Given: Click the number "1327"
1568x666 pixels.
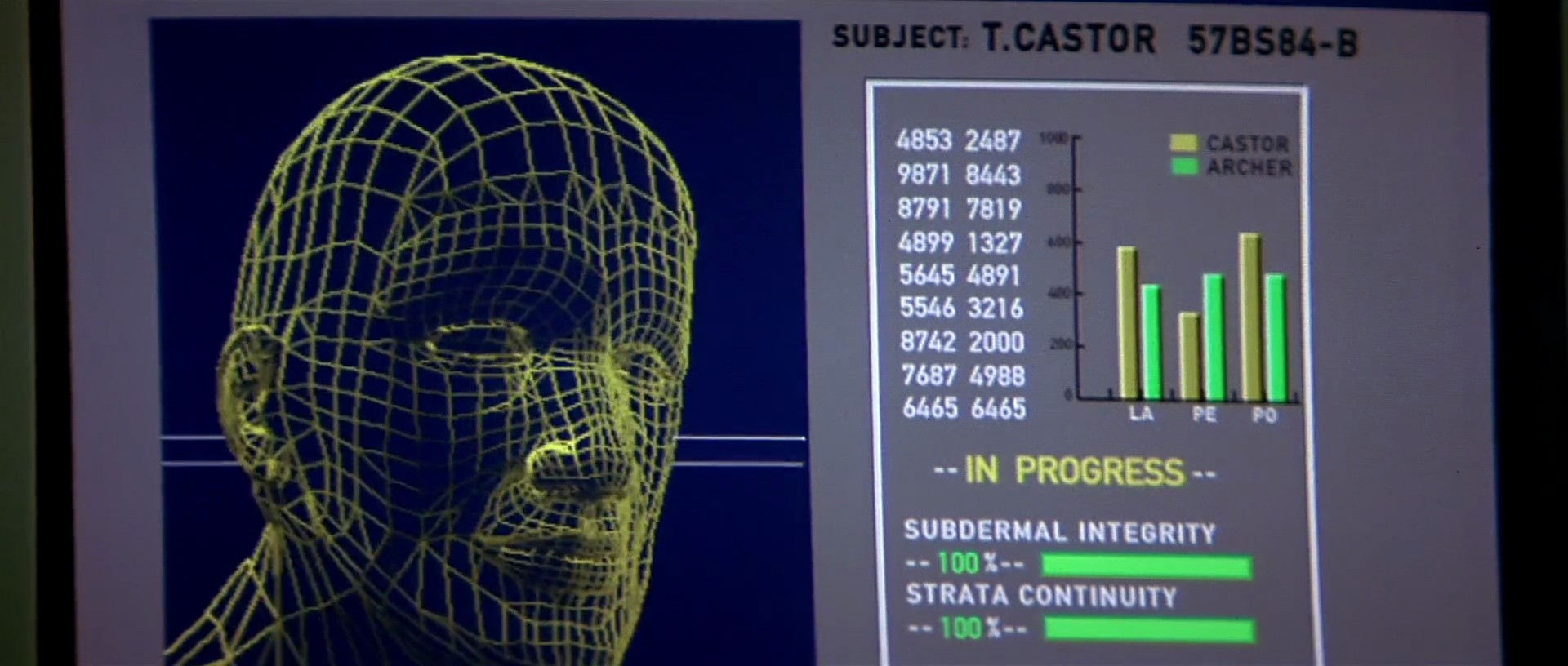Looking at the screenshot, I should 995,243.
